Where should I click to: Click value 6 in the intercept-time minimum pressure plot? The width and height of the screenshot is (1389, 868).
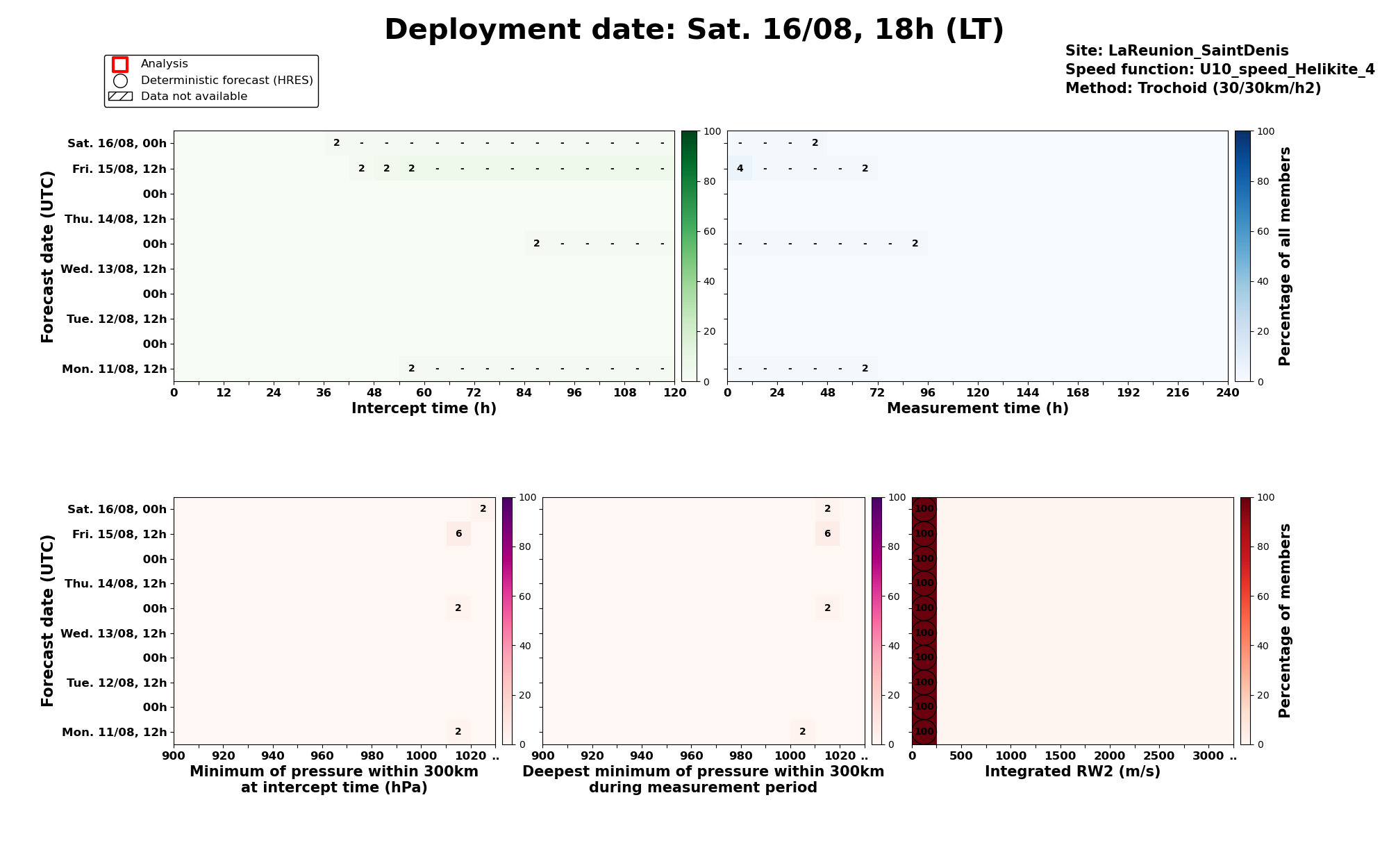pyautogui.click(x=458, y=534)
